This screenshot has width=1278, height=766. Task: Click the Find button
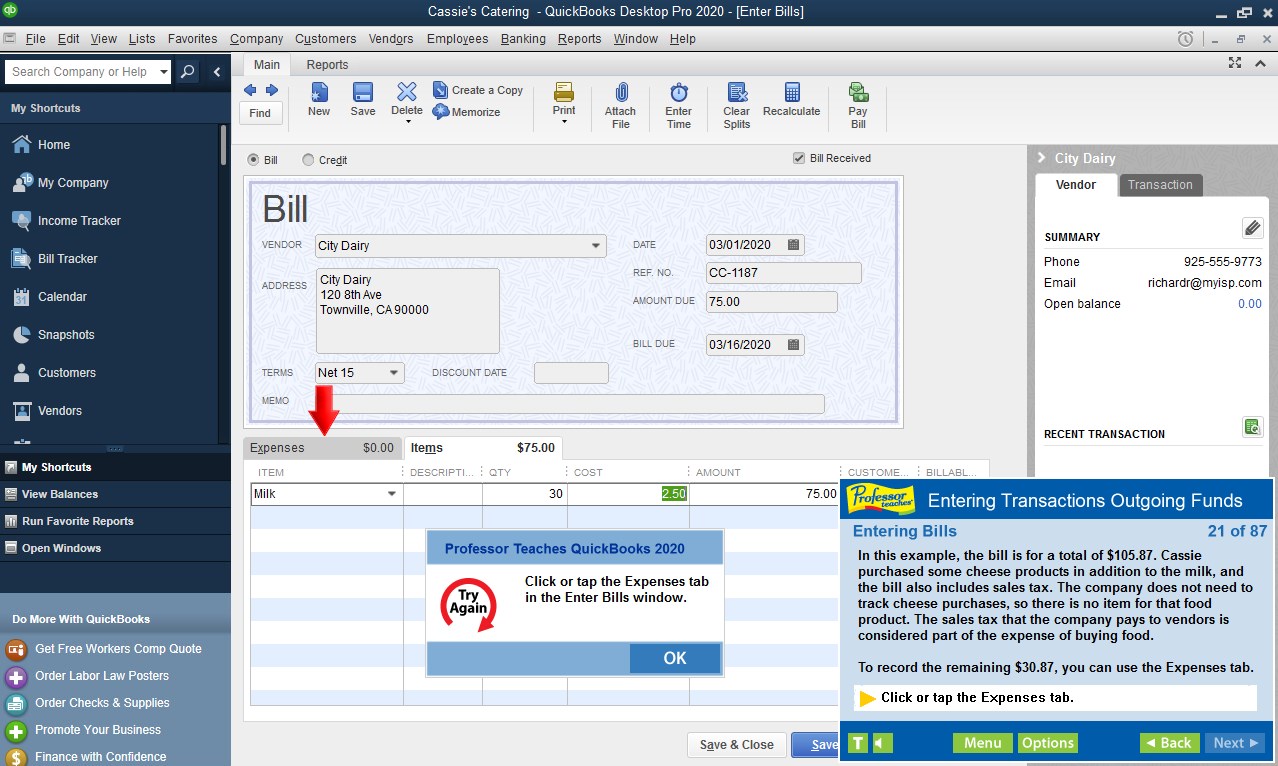(260, 113)
